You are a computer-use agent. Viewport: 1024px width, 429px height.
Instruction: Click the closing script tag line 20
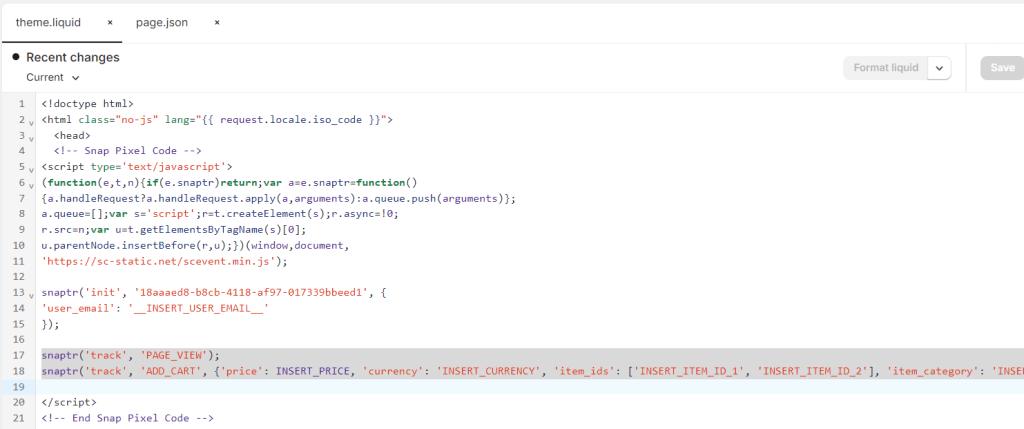coord(69,402)
